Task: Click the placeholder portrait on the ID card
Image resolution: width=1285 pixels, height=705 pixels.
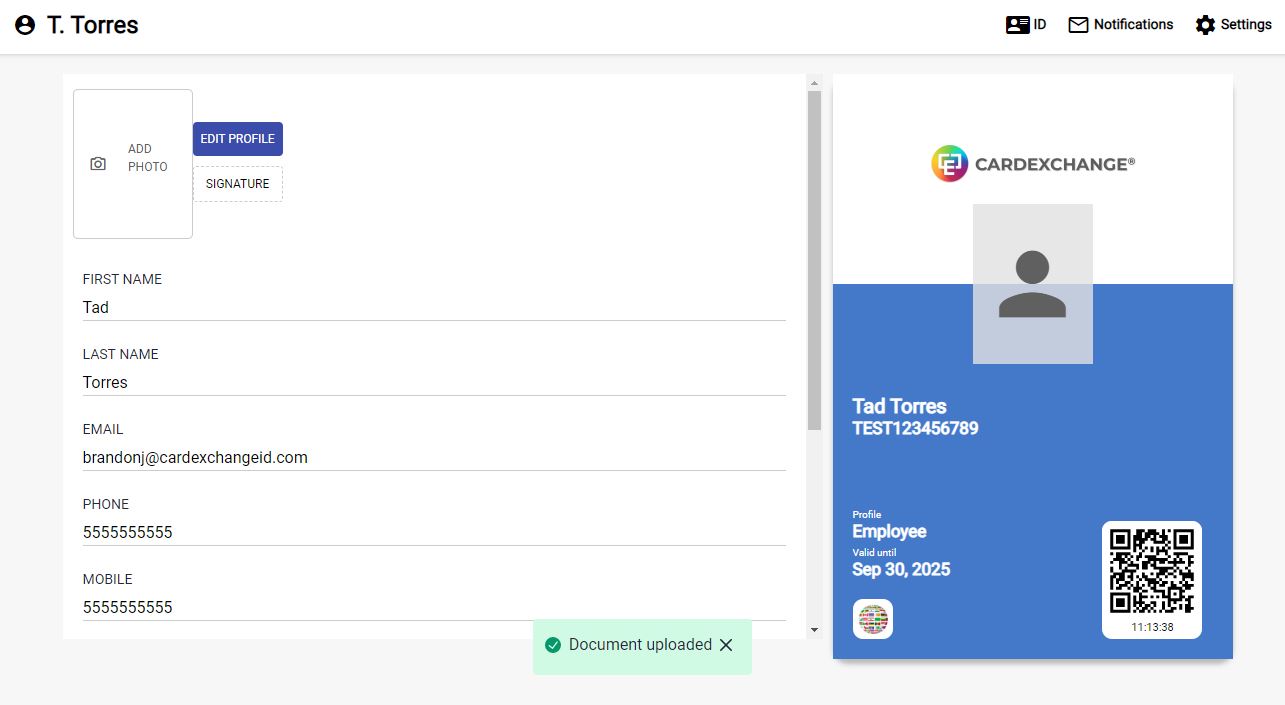Action: coord(1033,284)
